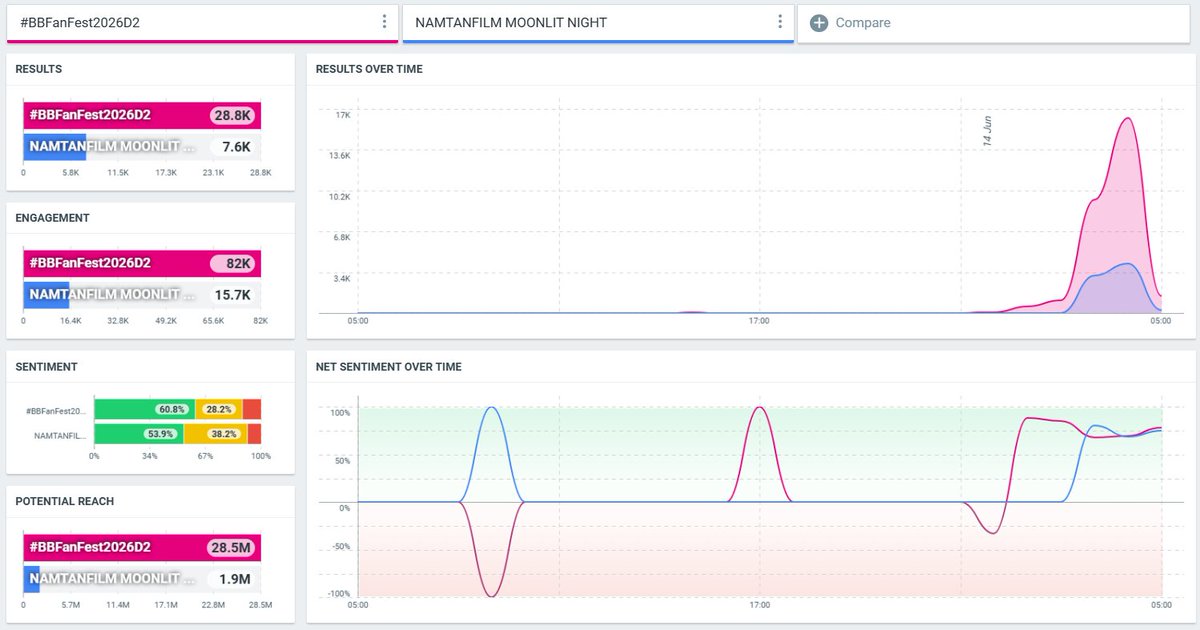Click #BBFanFest2026D2 bar in Potential Reach panel

point(142,548)
